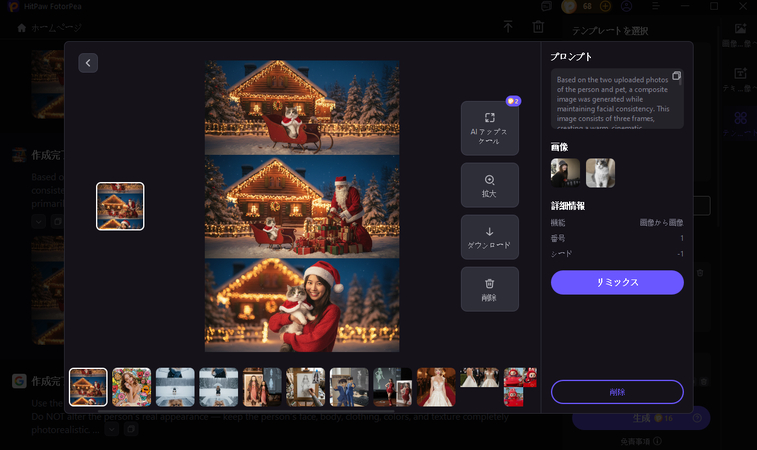The width and height of the screenshot is (757, 450).
Task: Click the zoom in (拡大) button
Action: 490,185
